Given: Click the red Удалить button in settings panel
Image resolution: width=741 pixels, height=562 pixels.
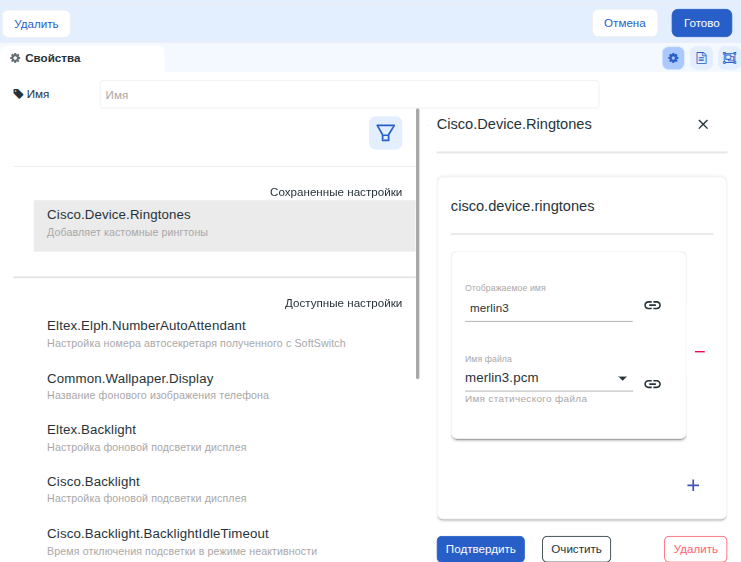Looking at the screenshot, I should coord(695,549).
